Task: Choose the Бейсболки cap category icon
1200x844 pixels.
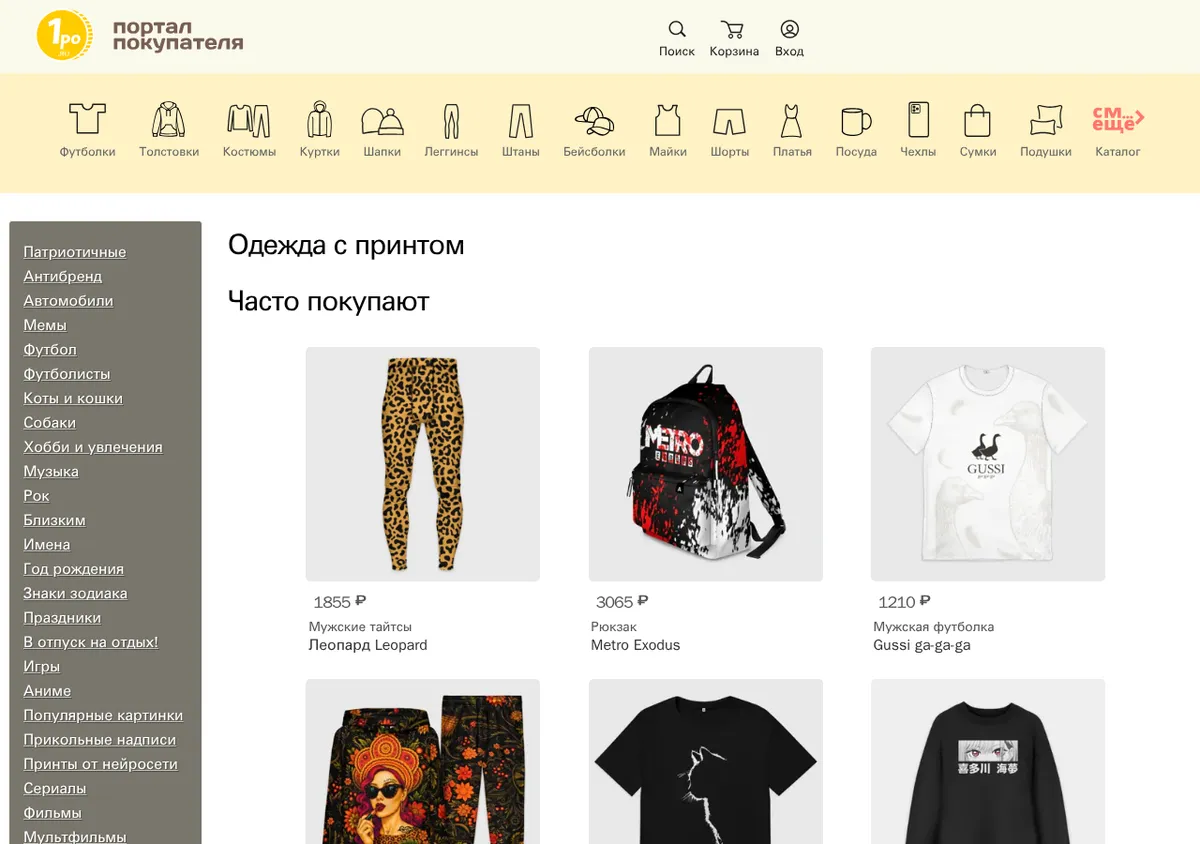Action: pyautogui.click(x=594, y=121)
